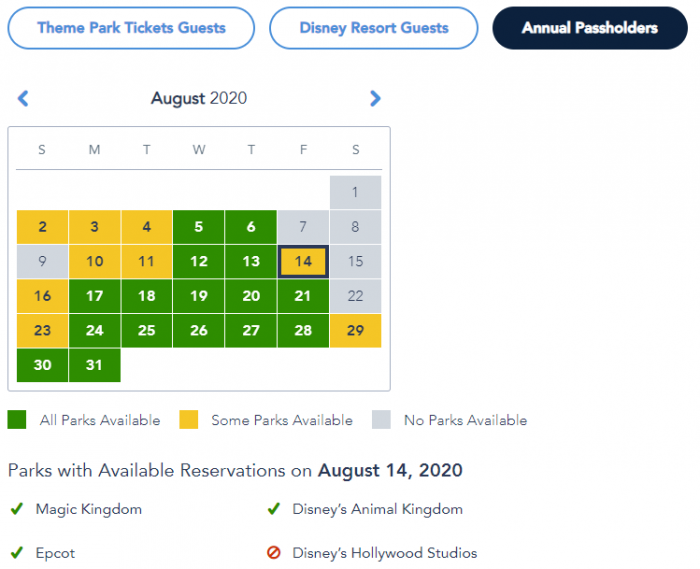Click August 2 date cell
The height and width of the screenshot is (569, 700).
[42, 227]
